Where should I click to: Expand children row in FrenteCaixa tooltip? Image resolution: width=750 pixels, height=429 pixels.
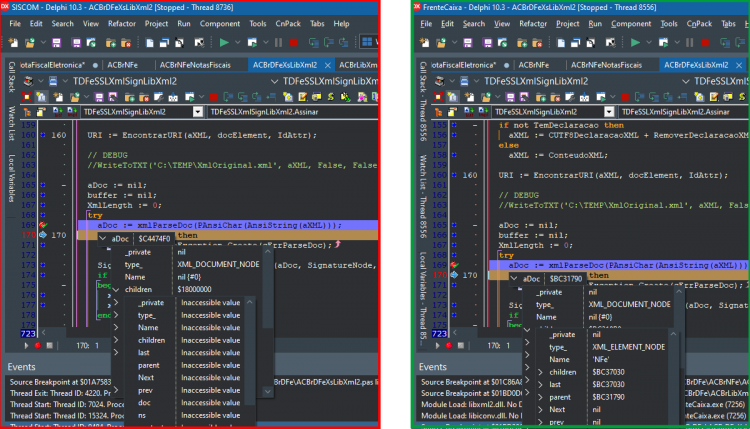point(540,372)
